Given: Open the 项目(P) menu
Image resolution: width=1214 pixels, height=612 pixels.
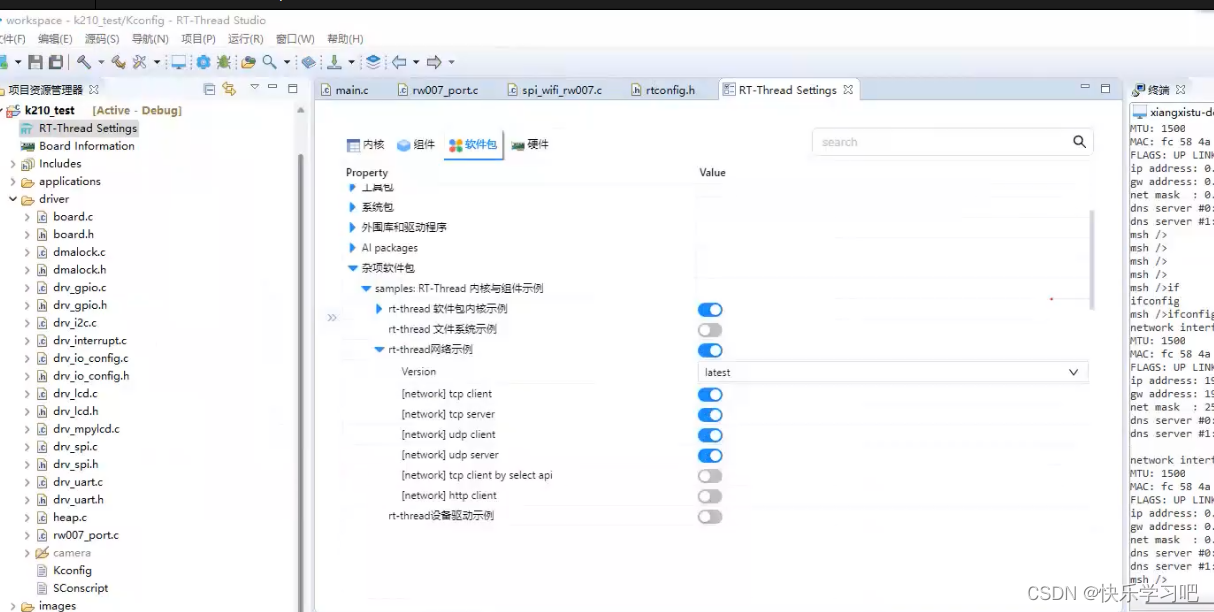Looking at the screenshot, I should click(x=200, y=39).
